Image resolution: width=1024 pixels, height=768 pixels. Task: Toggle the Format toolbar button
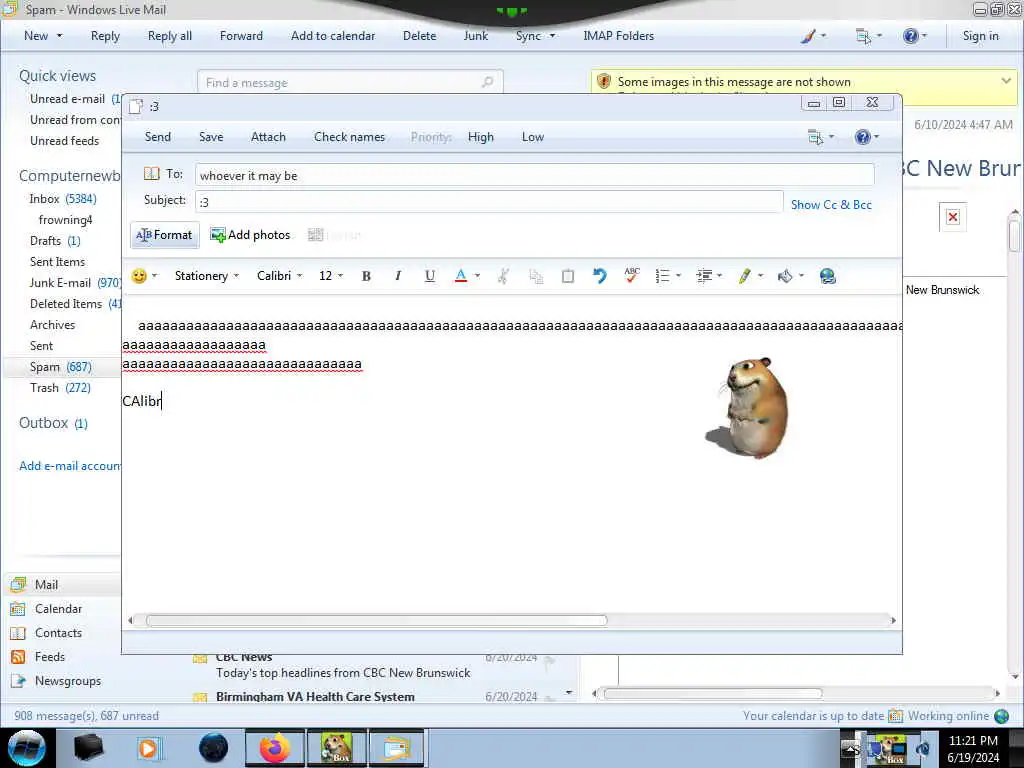165,235
